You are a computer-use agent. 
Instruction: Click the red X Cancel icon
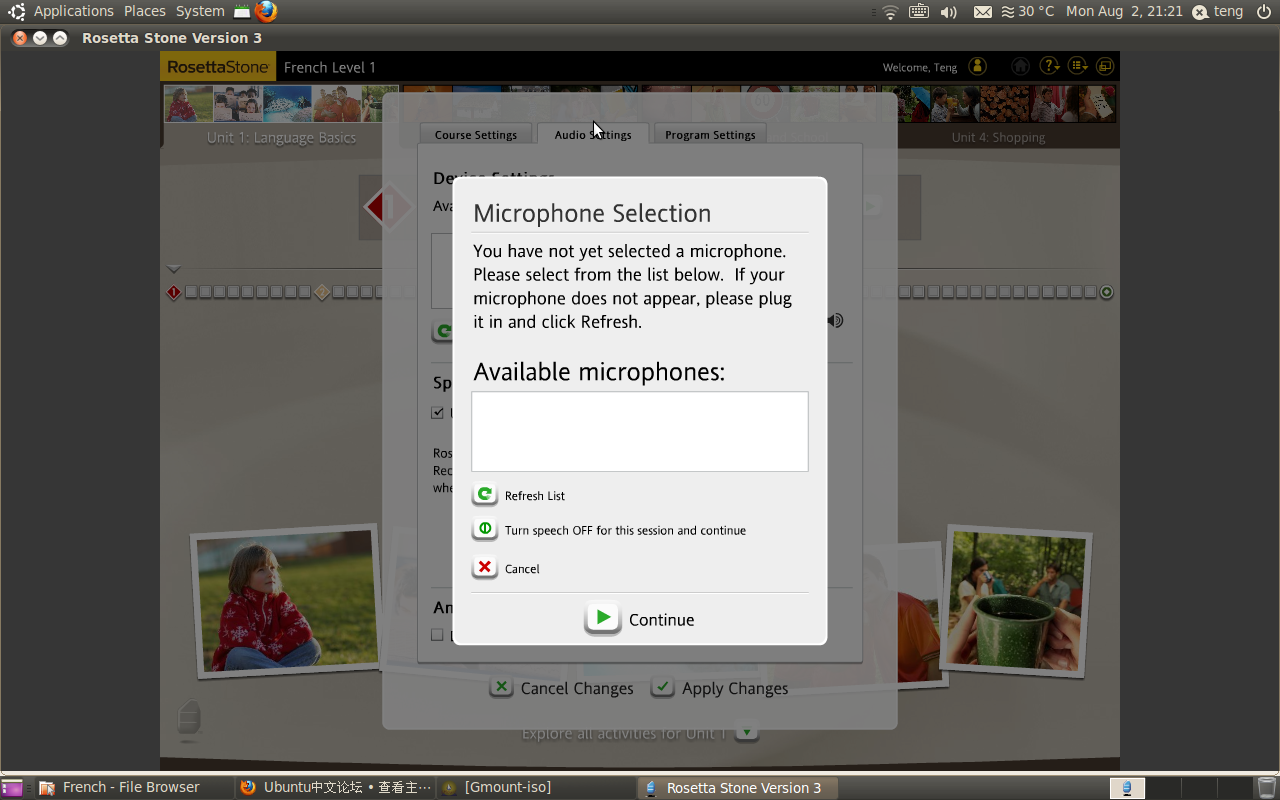click(x=485, y=568)
